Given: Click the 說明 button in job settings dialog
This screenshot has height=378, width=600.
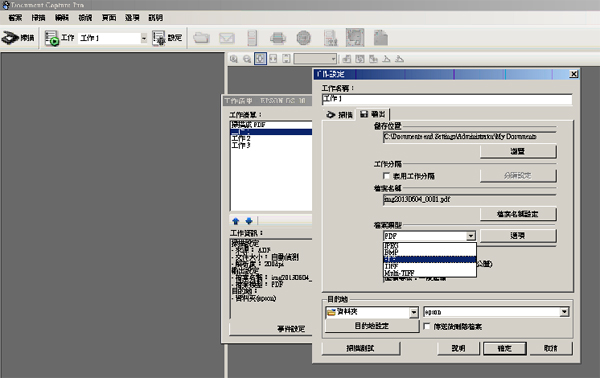Looking at the screenshot, I should [x=458, y=348].
